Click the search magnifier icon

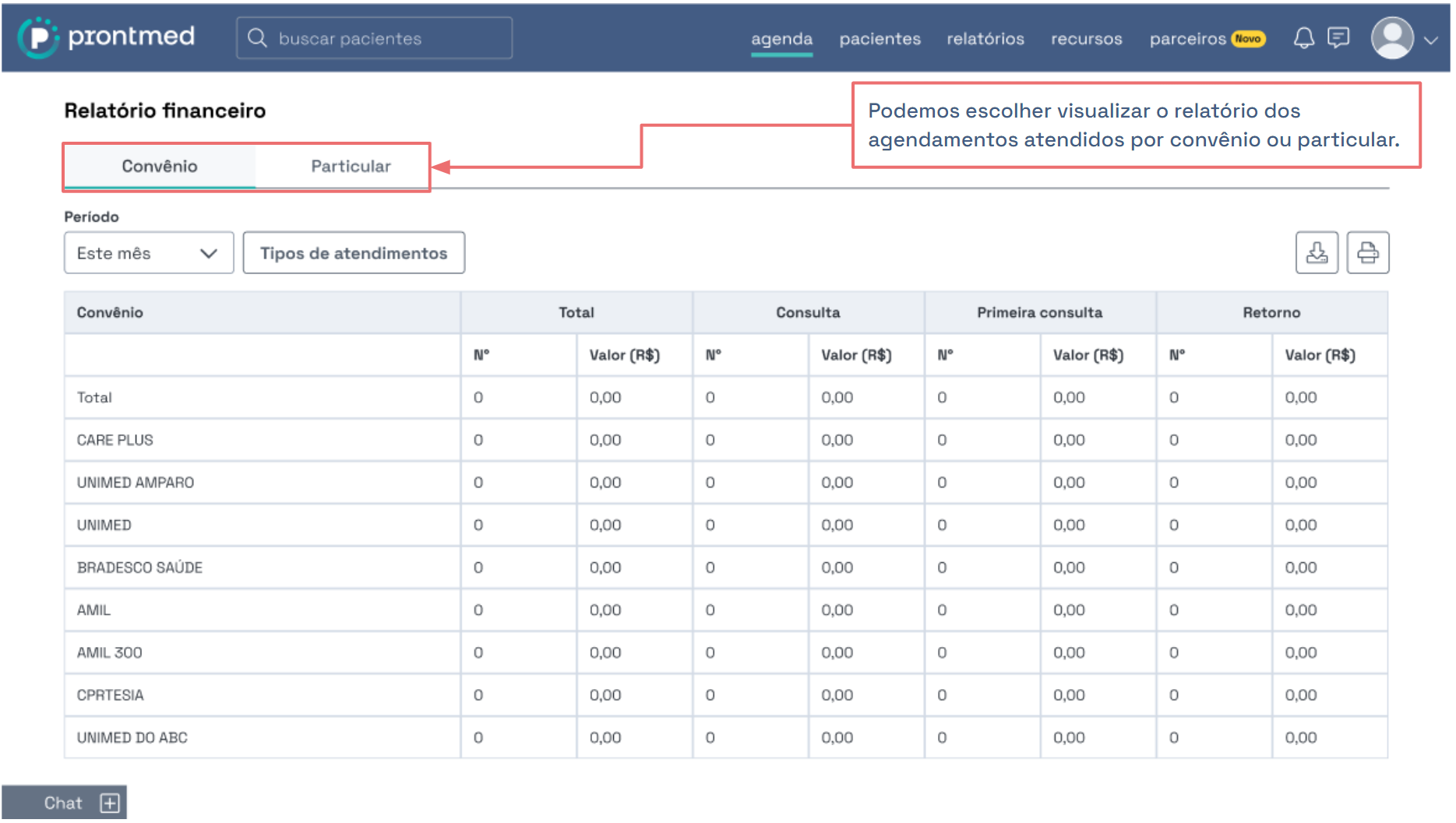(x=257, y=38)
